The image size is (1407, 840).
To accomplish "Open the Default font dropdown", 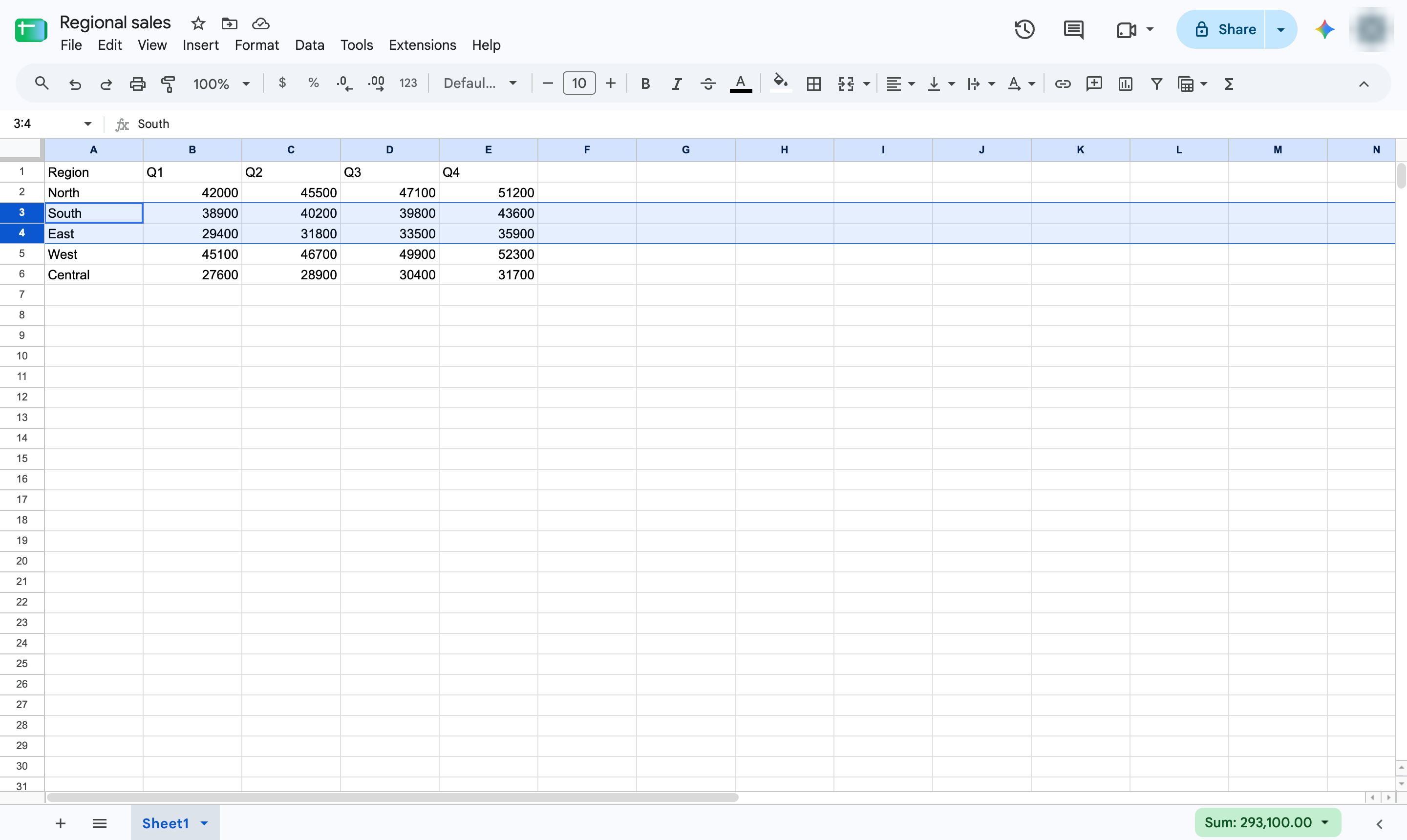I will (480, 84).
